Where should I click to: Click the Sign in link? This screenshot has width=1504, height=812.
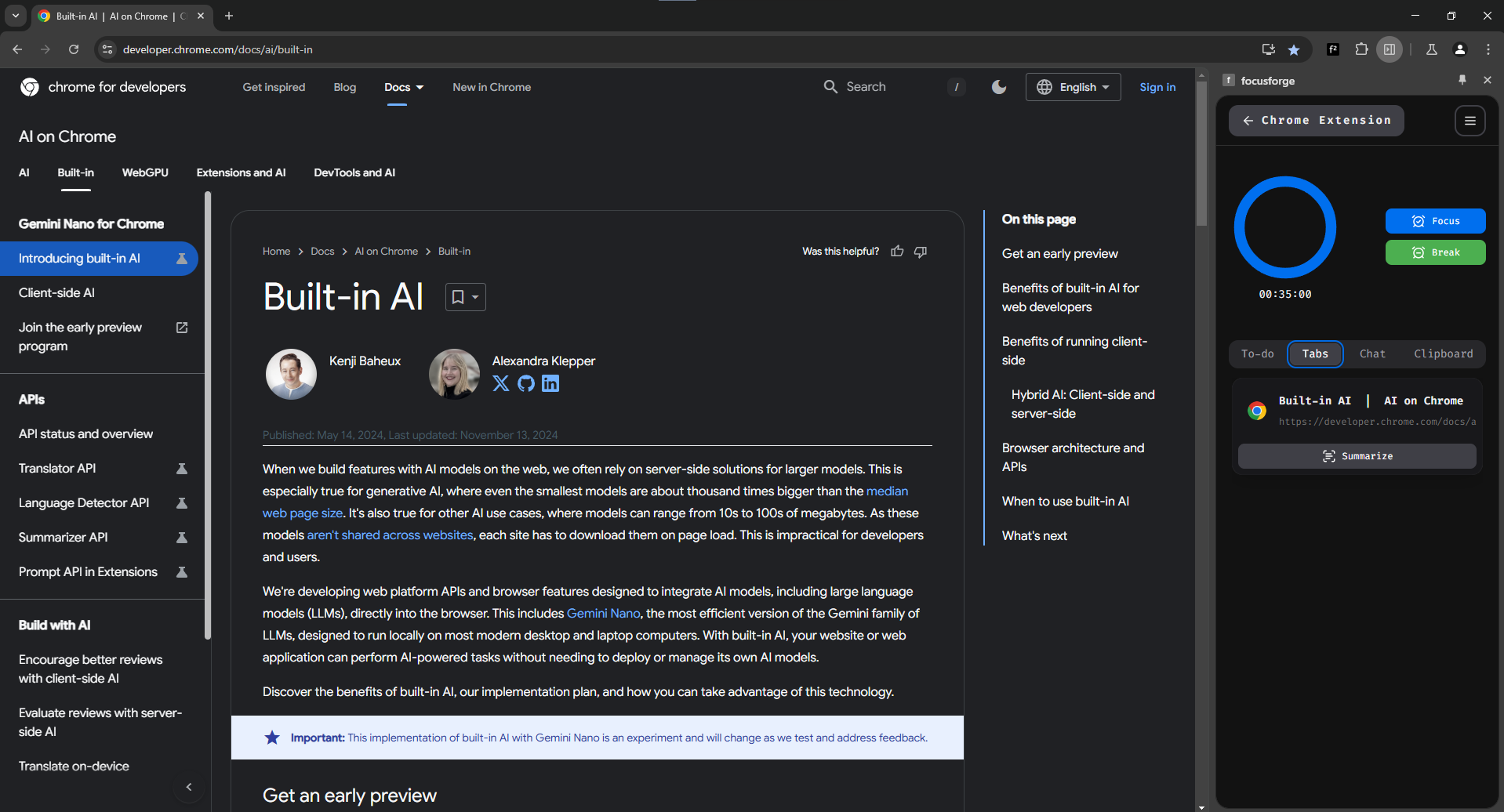click(1157, 87)
